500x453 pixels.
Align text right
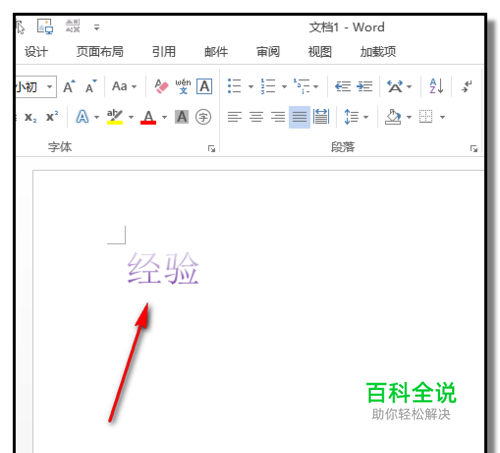pos(278,117)
